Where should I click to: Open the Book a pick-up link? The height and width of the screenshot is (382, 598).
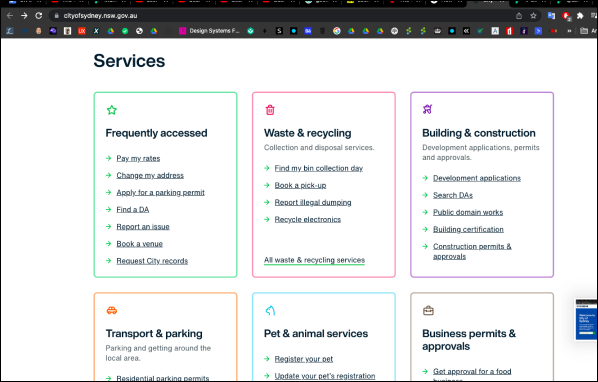301,185
